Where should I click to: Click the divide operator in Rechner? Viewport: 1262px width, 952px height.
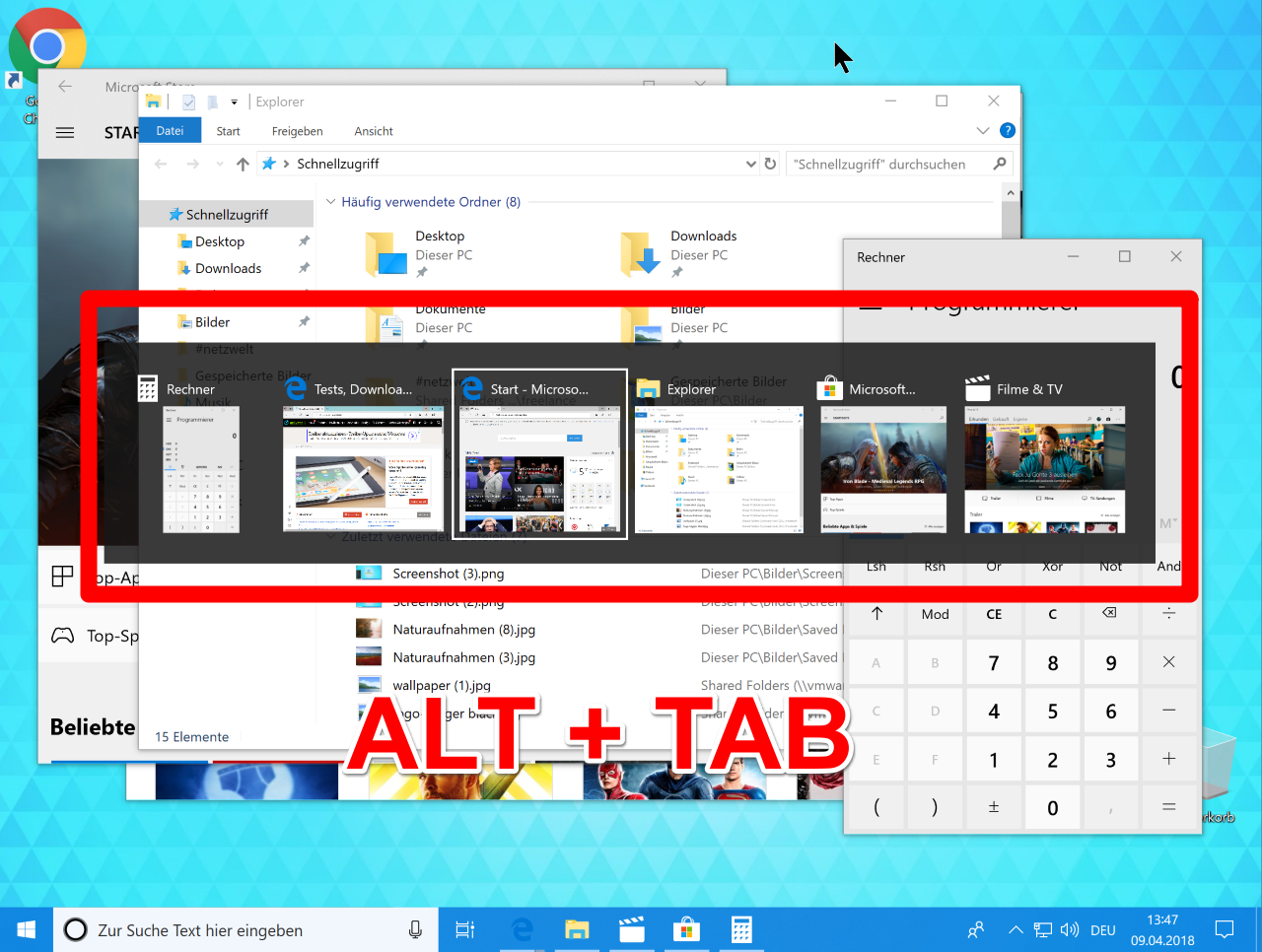1168,613
